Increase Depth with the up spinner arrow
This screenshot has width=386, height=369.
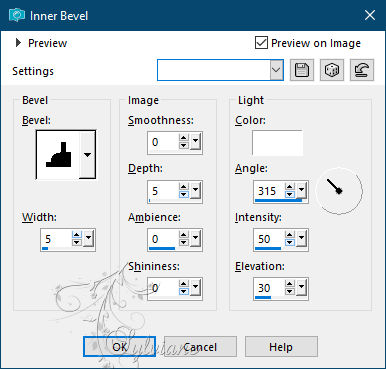pos(183,187)
